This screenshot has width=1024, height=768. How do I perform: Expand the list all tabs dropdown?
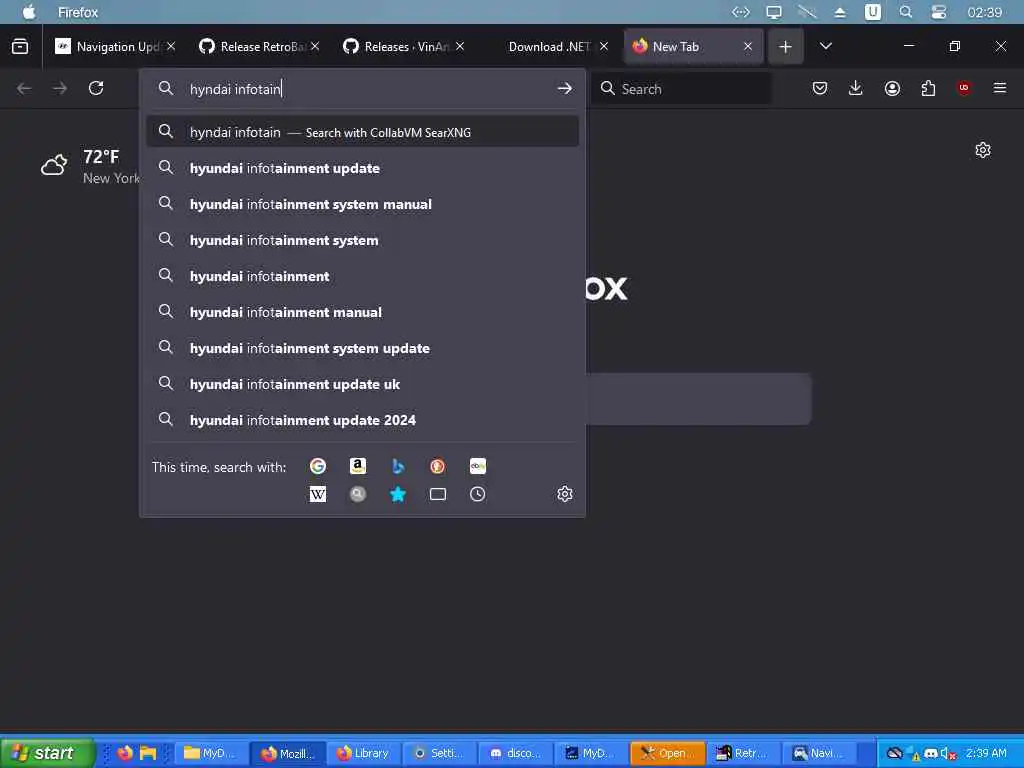825,46
